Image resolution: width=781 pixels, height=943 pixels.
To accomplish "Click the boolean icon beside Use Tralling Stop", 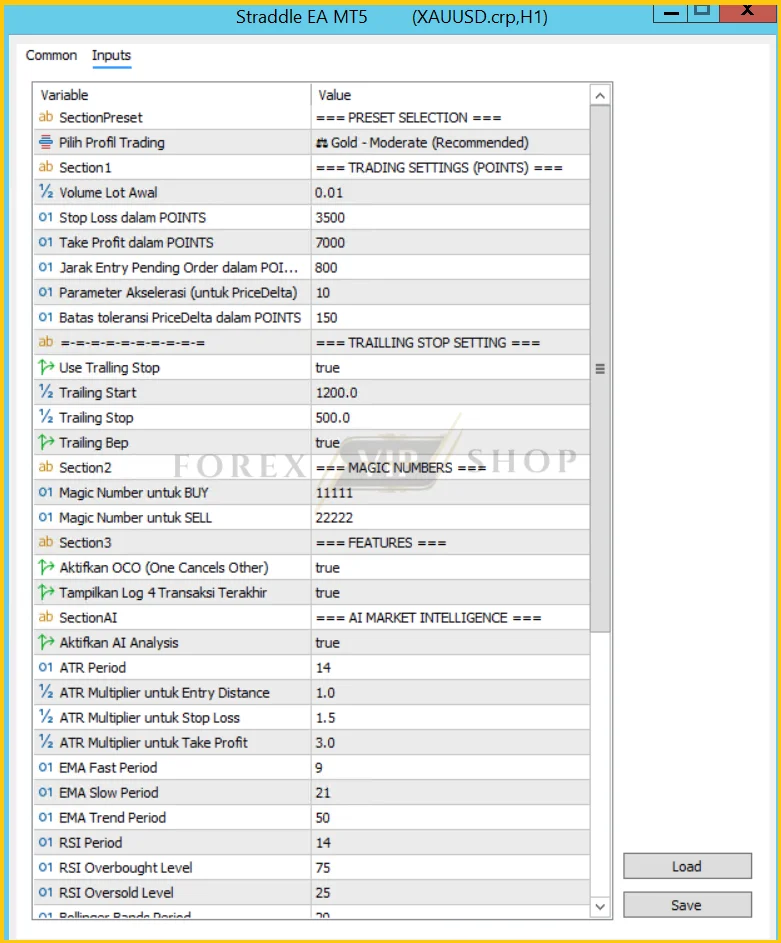I will point(46,367).
